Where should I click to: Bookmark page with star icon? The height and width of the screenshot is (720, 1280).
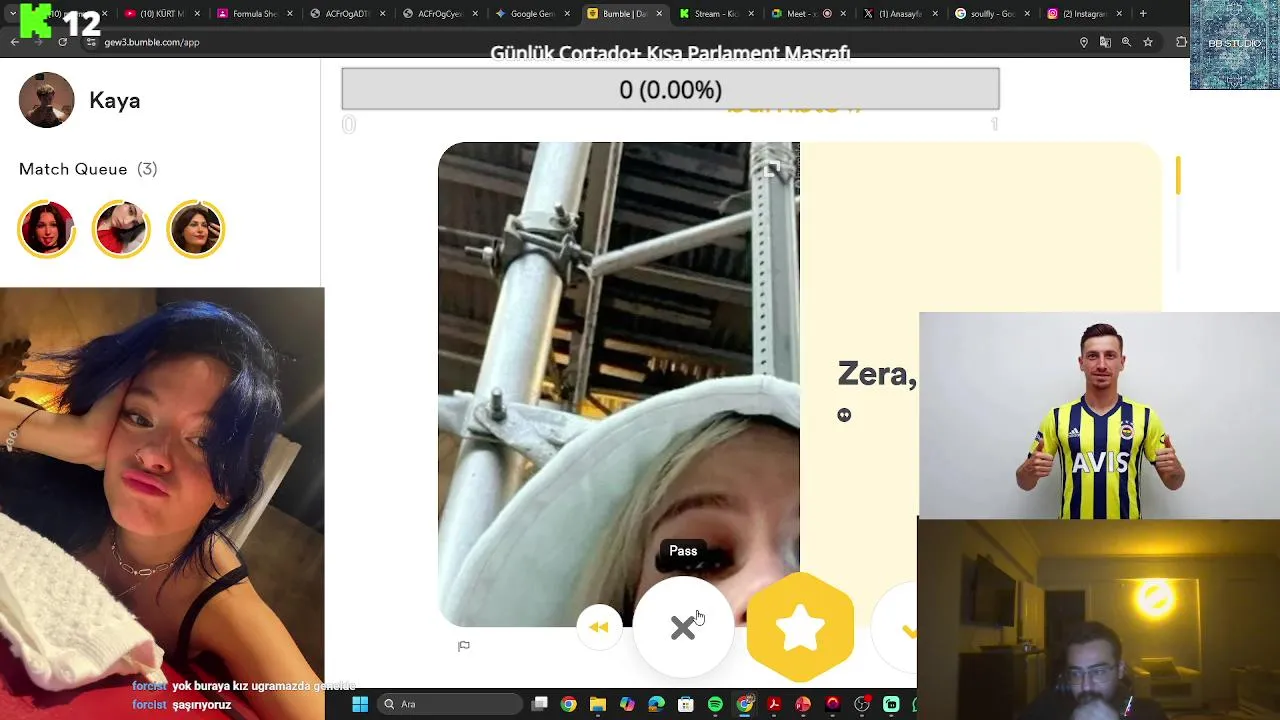pyautogui.click(x=1148, y=42)
